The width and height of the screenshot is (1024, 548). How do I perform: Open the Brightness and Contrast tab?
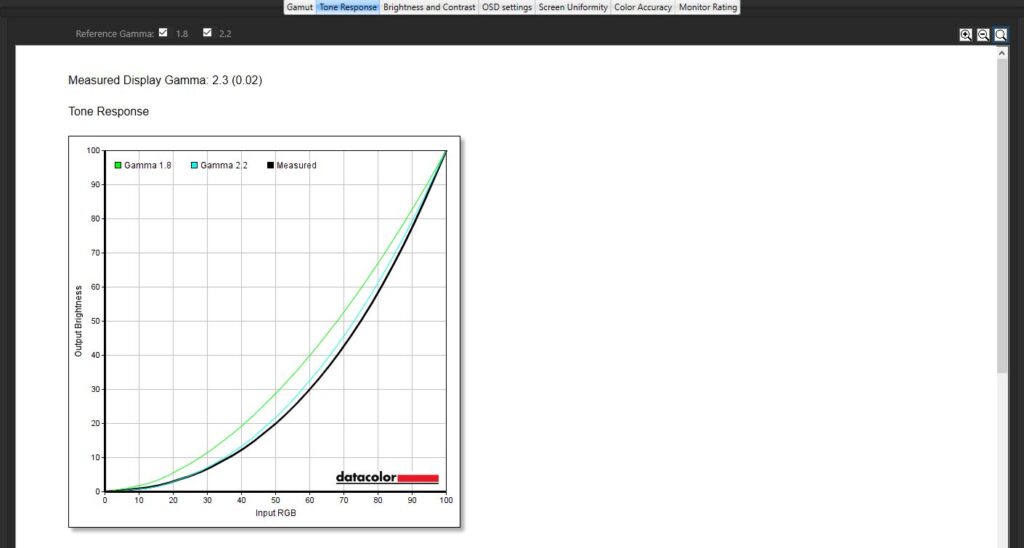tap(429, 7)
